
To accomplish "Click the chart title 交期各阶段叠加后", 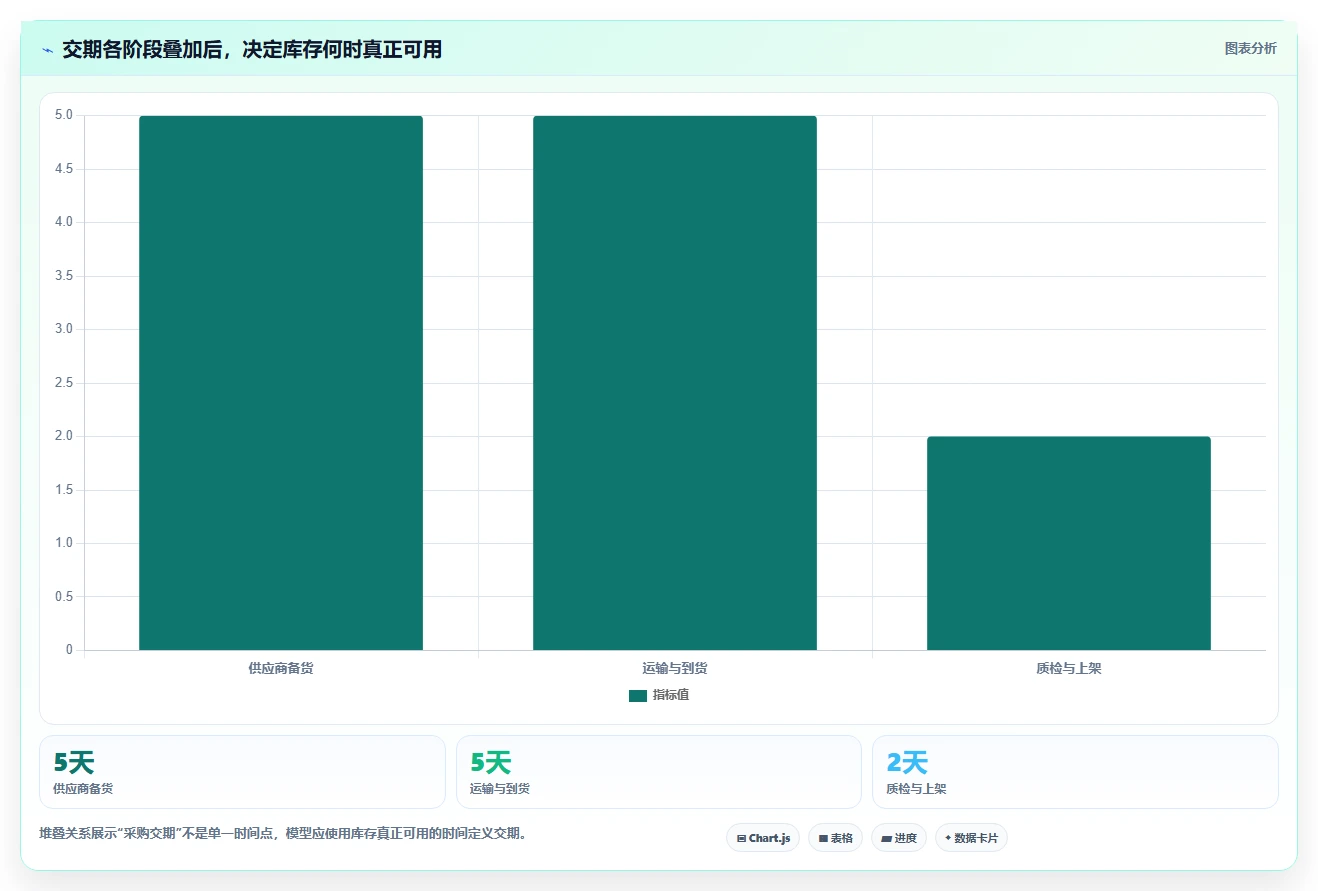I will pos(252,50).
